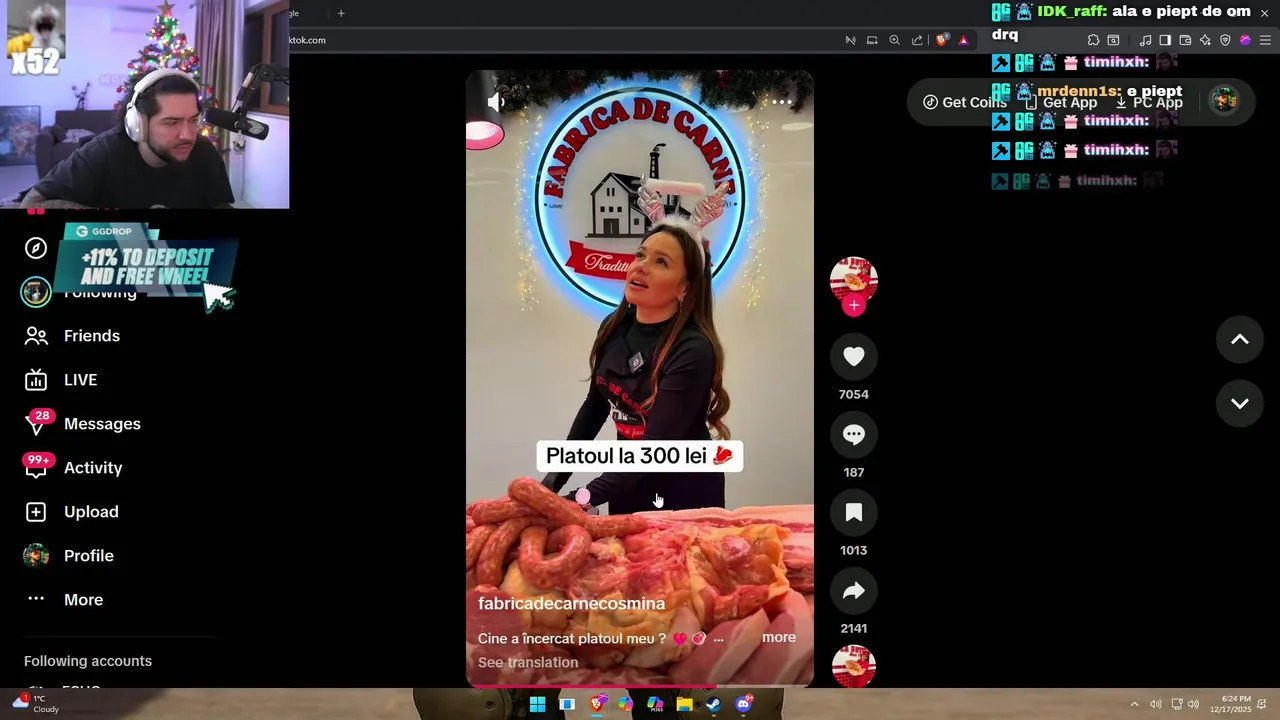1280x720 pixels.
Task: Click the browser zoom magnifier icon
Action: (x=894, y=40)
